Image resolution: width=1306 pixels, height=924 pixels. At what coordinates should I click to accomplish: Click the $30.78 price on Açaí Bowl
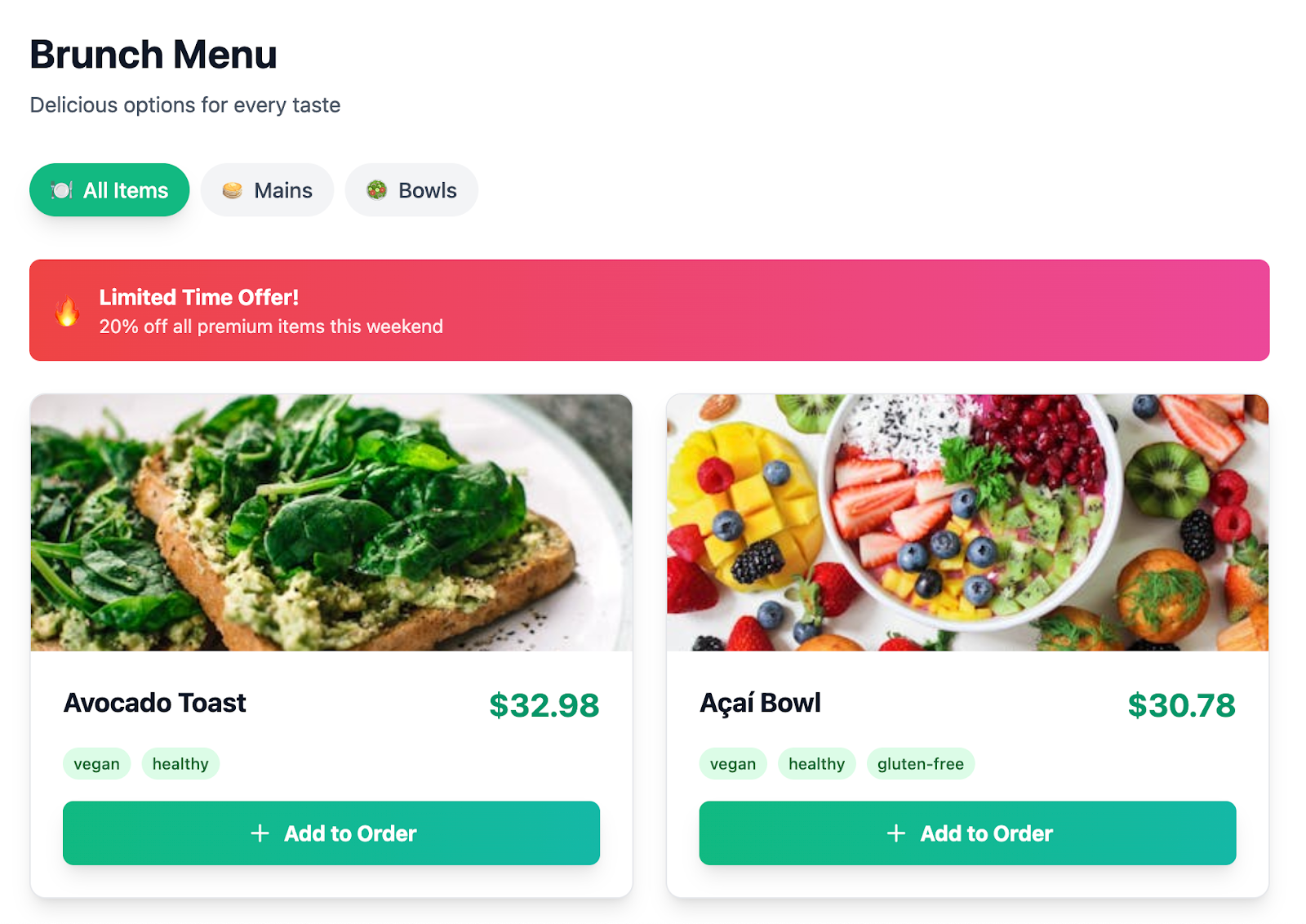1182,704
